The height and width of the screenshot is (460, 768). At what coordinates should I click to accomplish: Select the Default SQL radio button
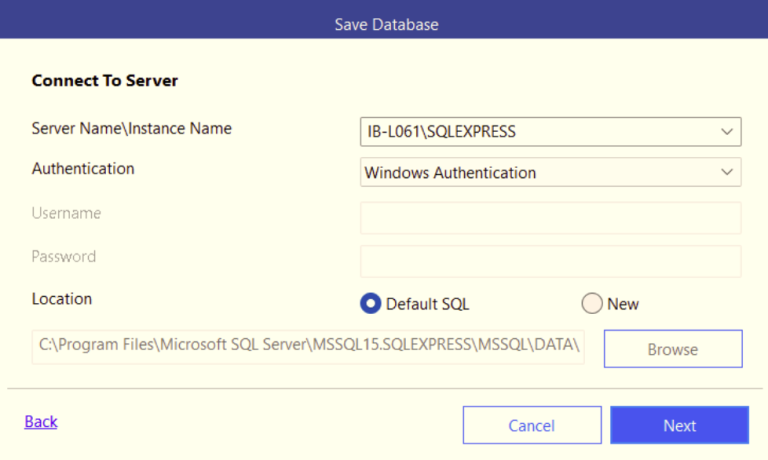[x=370, y=304]
